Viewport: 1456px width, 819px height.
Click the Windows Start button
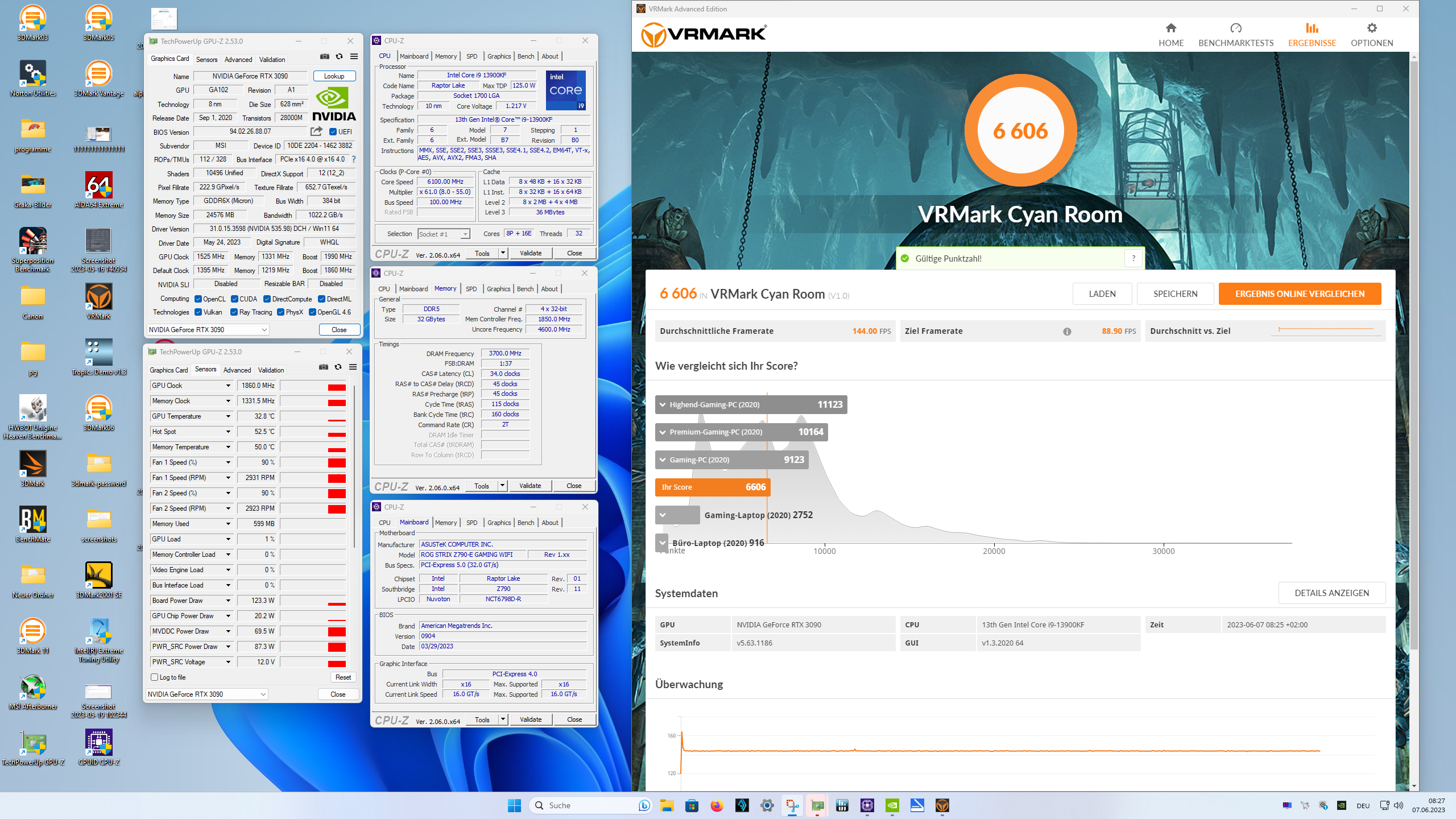click(x=514, y=805)
